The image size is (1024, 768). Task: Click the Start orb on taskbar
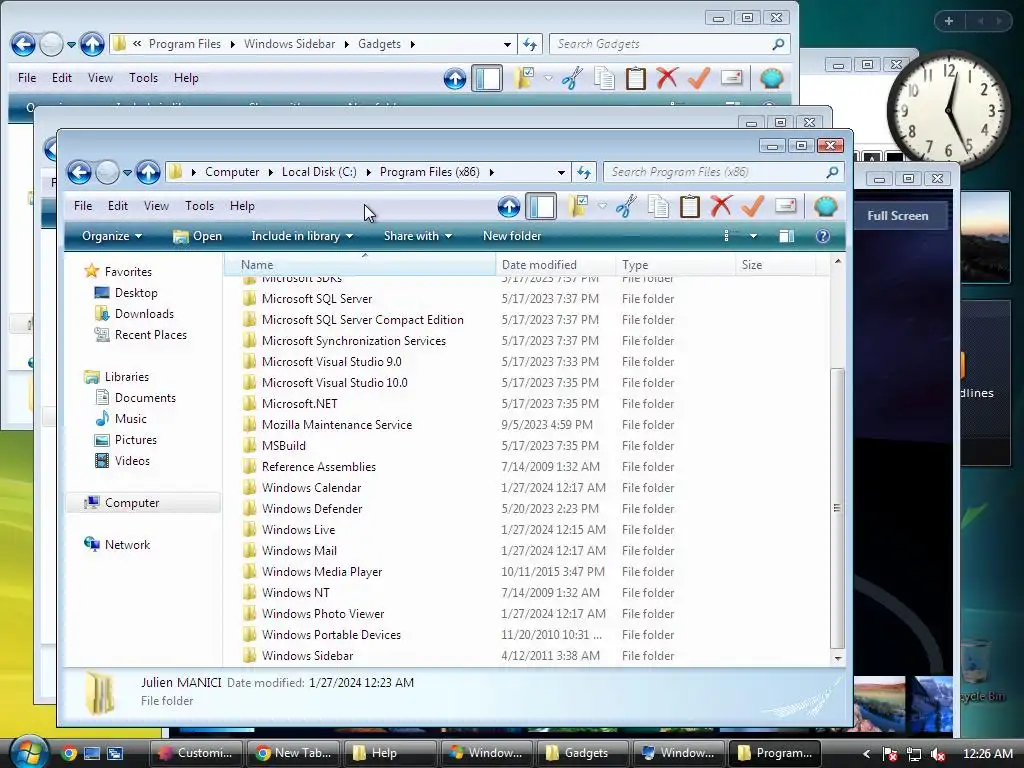pyautogui.click(x=28, y=753)
